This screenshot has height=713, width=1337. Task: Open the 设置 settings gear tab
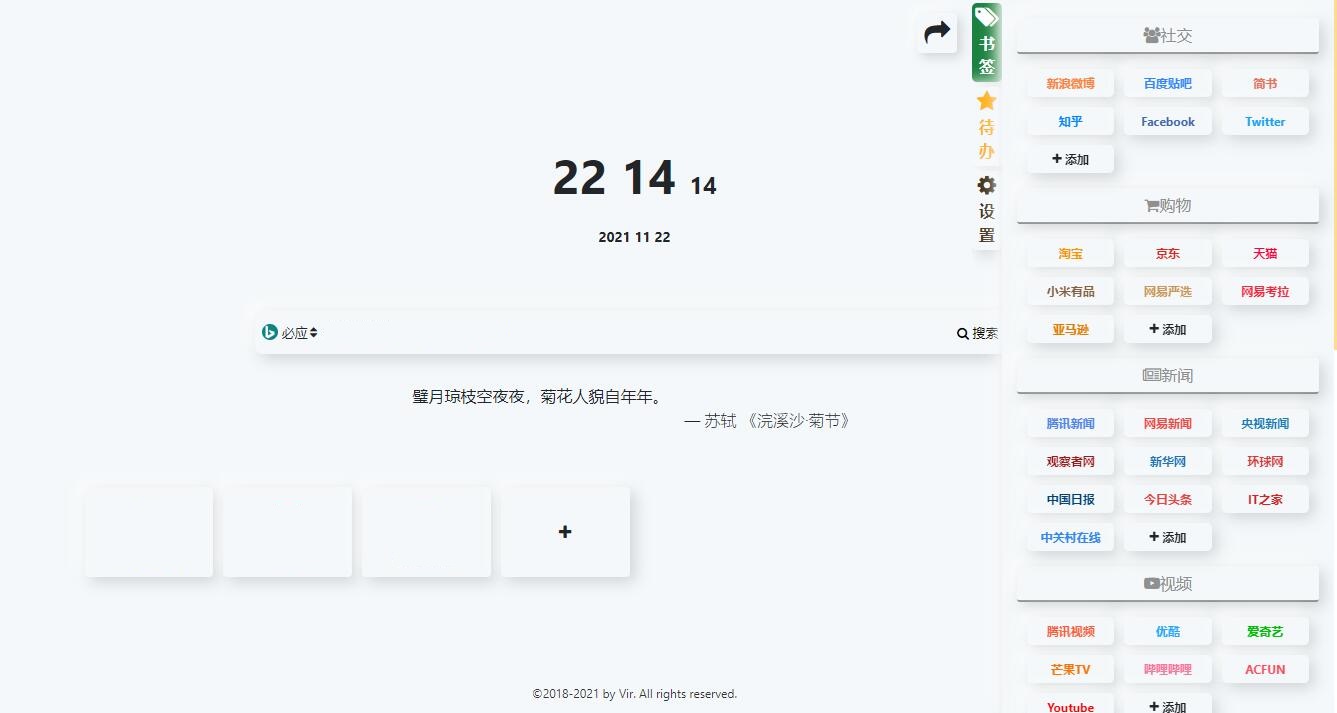(x=986, y=209)
